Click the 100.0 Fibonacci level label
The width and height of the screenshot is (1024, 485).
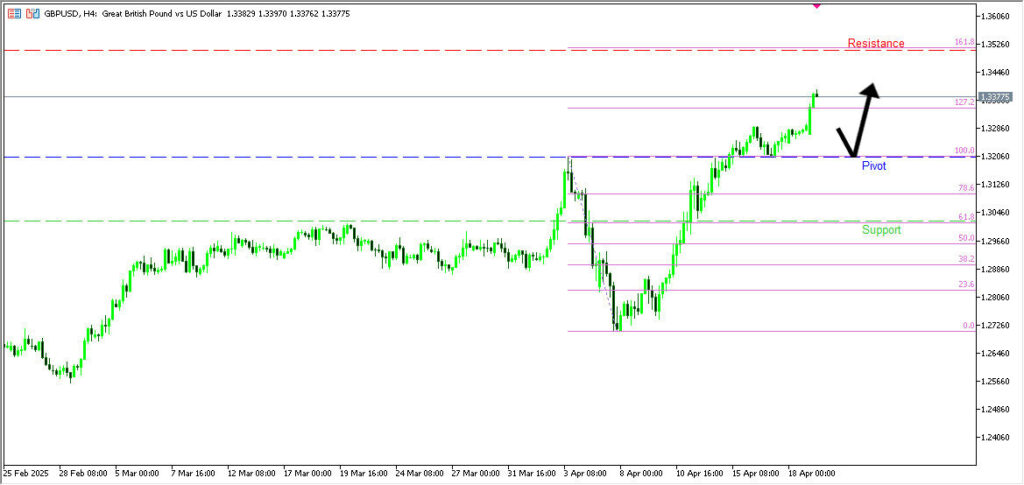(964, 151)
